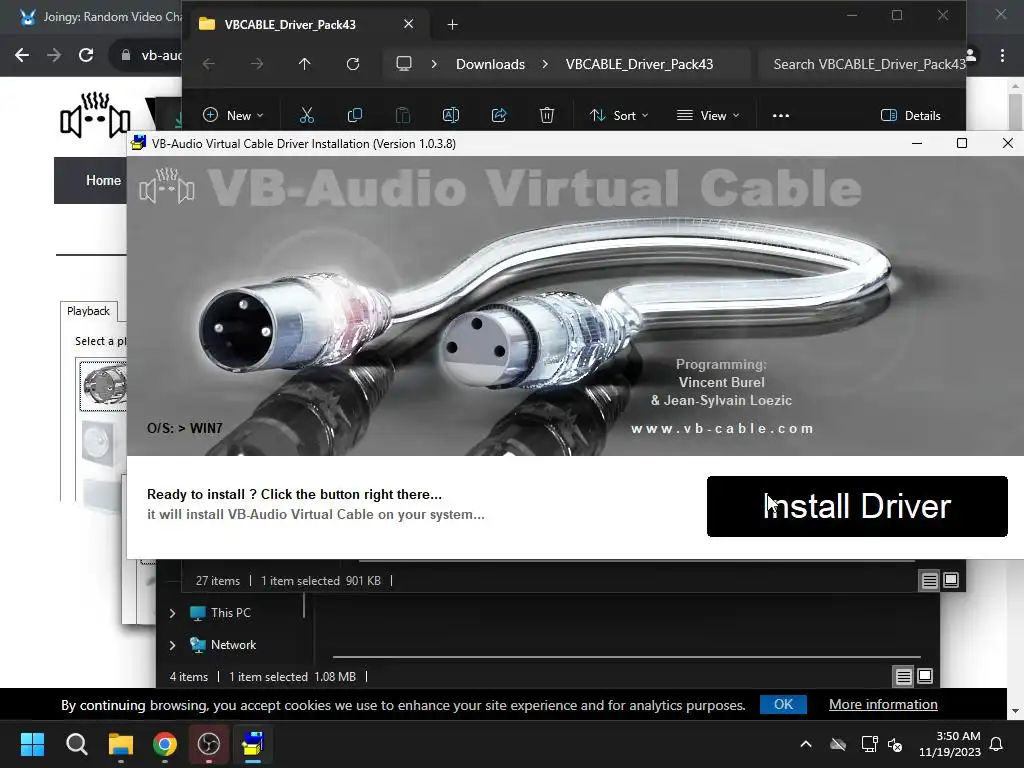Click muted volume icon in system tray

[895, 744]
